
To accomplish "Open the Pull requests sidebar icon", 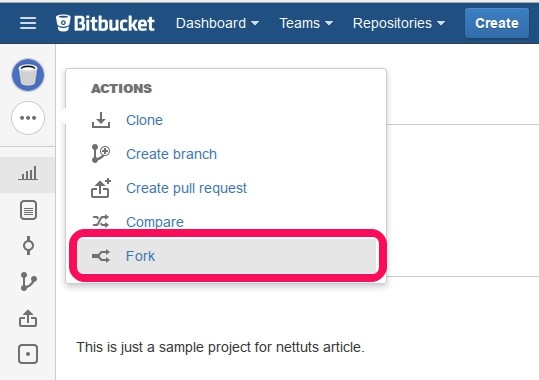I will pos(28,318).
